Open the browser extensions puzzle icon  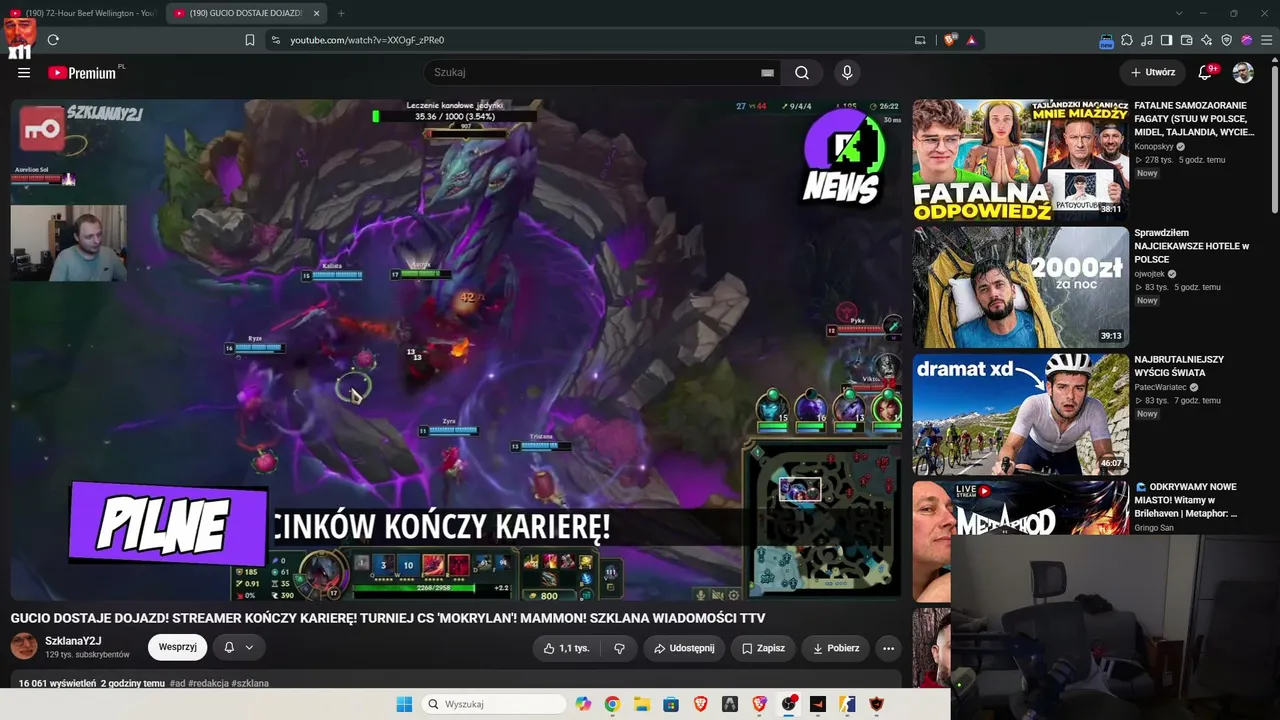(x=1127, y=40)
